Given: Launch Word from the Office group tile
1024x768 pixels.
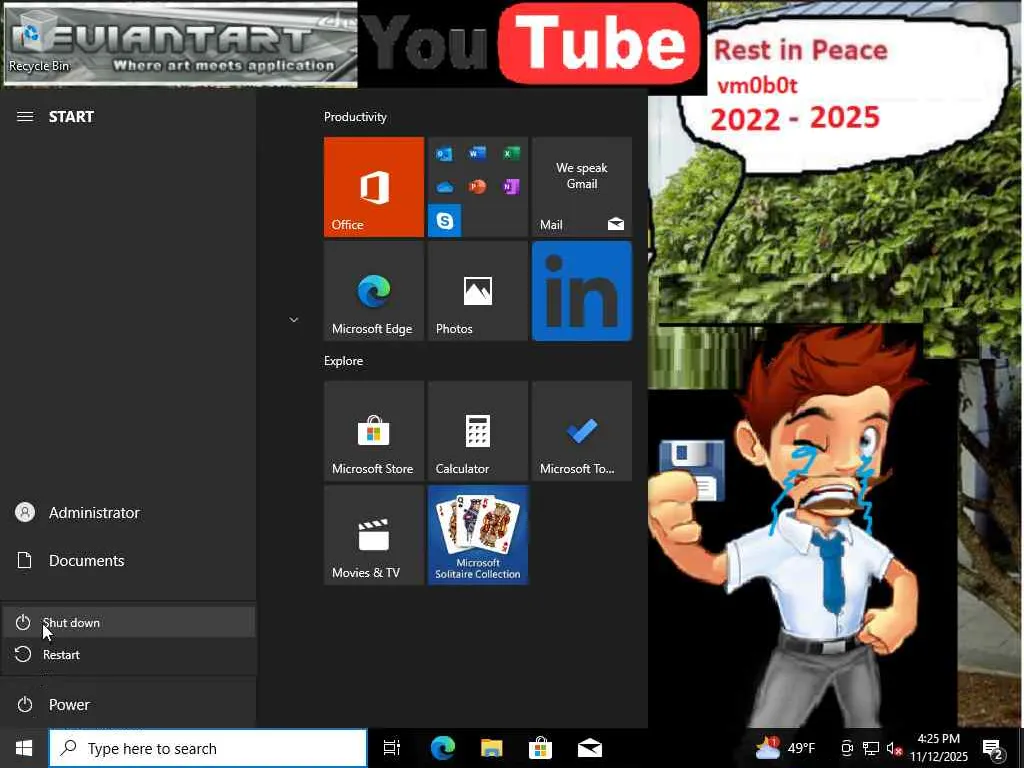Looking at the screenshot, I should click(477, 153).
